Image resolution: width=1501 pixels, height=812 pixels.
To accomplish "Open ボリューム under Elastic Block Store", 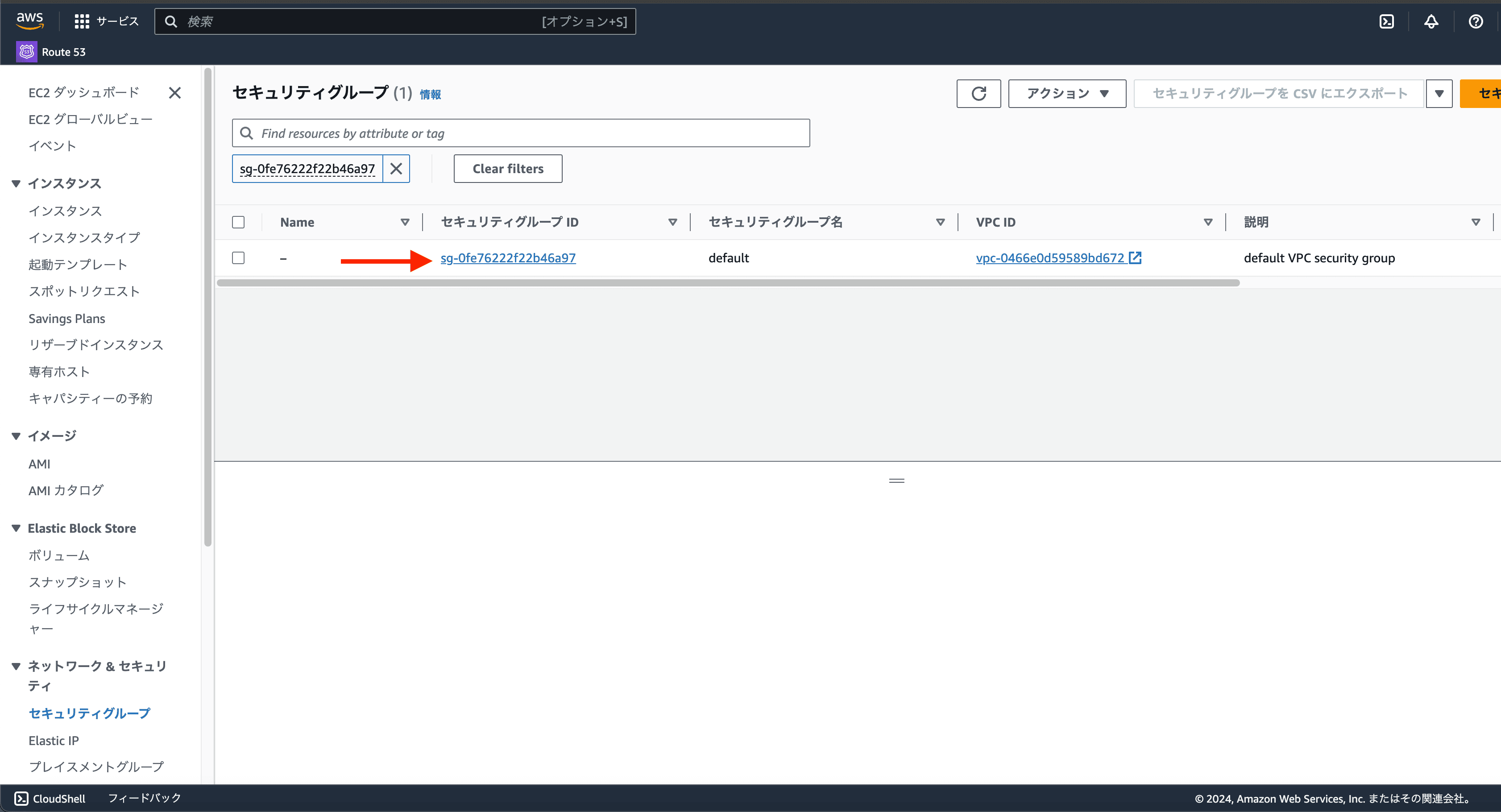I will tap(59, 556).
